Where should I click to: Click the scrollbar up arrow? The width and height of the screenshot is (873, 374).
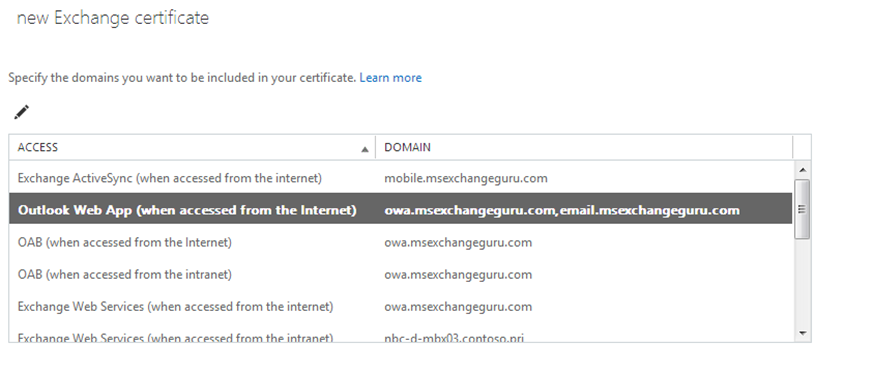coord(802,170)
